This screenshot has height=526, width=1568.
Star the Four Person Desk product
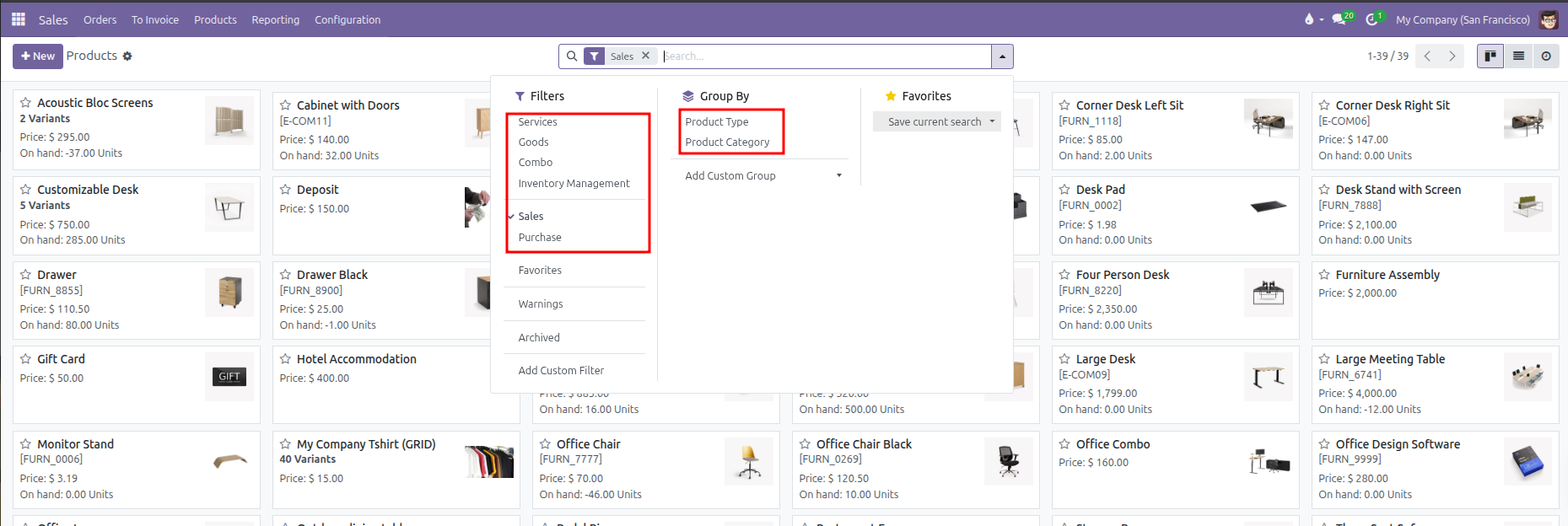click(x=1065, y=275)
